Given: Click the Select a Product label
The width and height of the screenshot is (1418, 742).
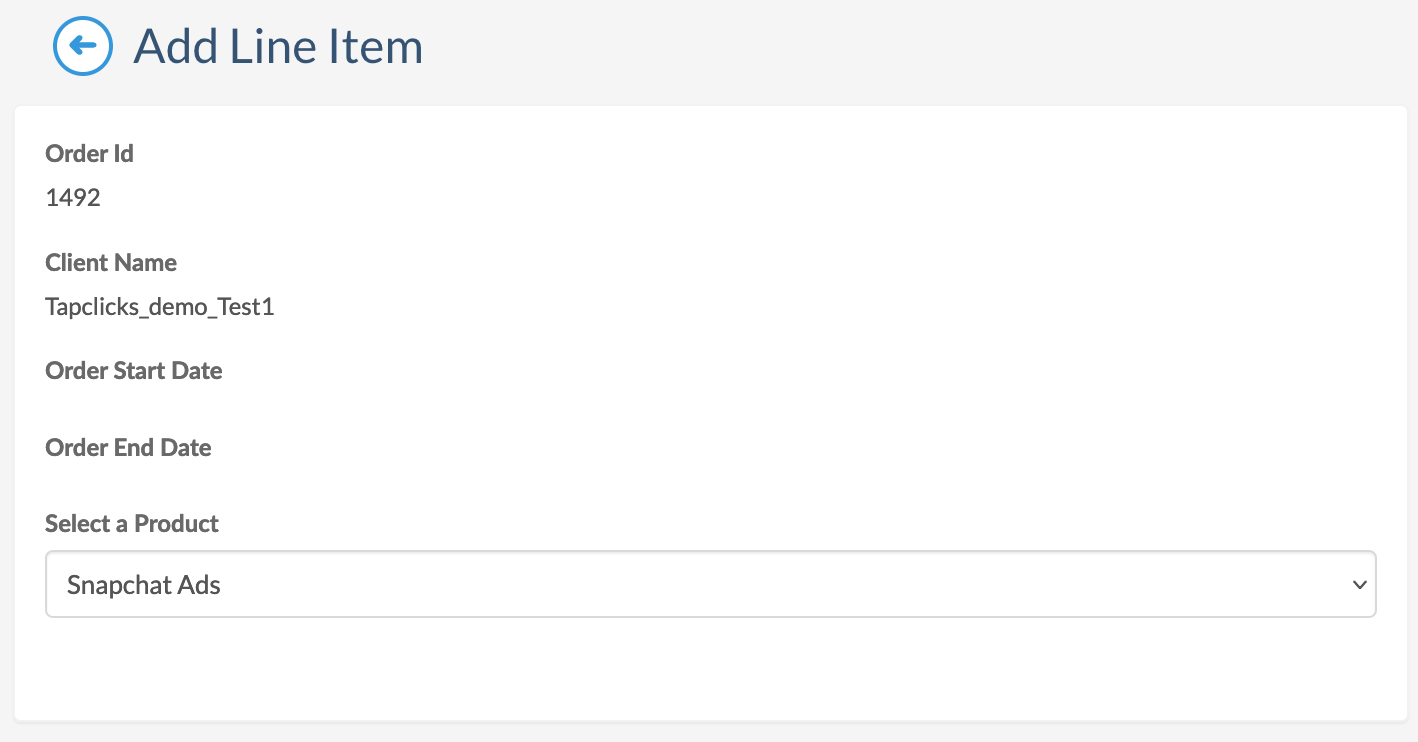Looking at the screenshot, I should (x=132, y=523).
